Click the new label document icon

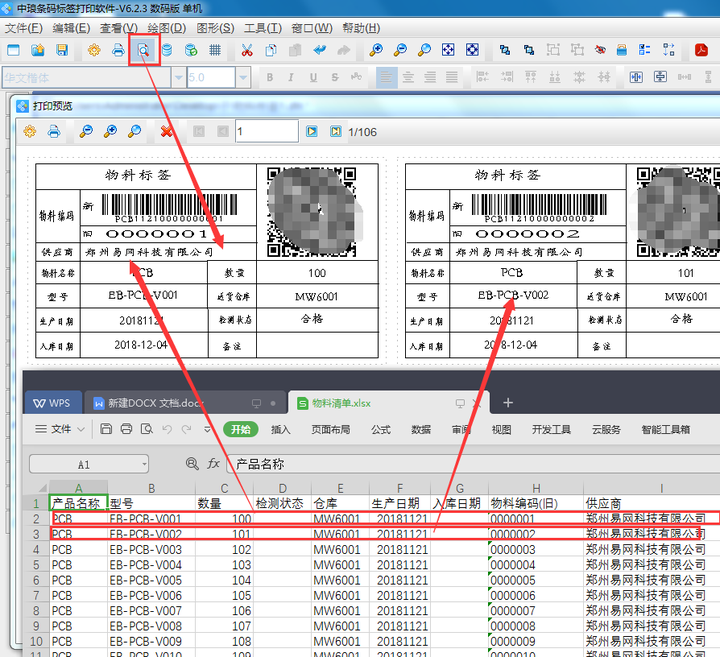point(13,50)
